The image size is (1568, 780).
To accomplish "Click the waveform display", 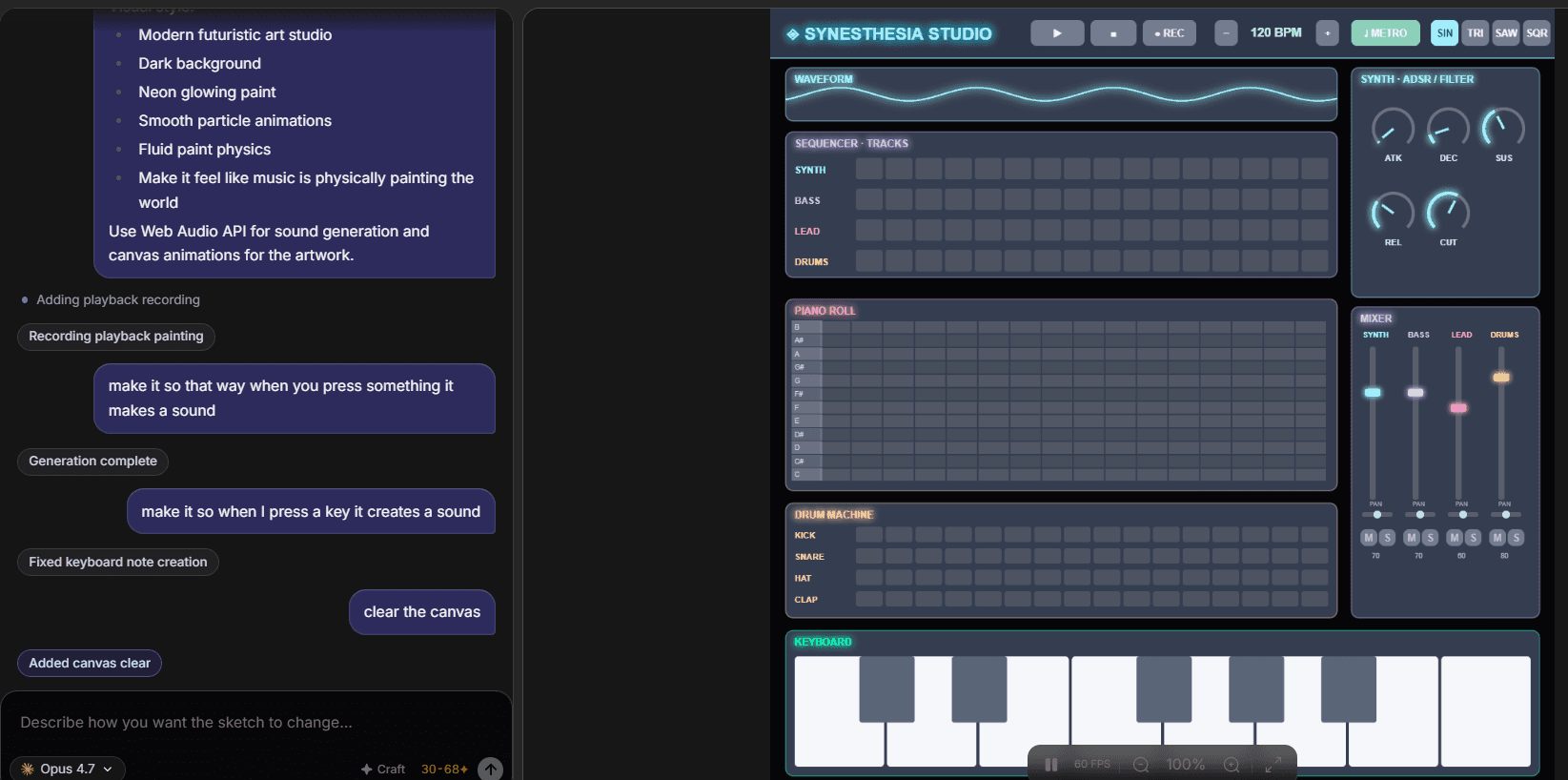I will [1061, 94].
